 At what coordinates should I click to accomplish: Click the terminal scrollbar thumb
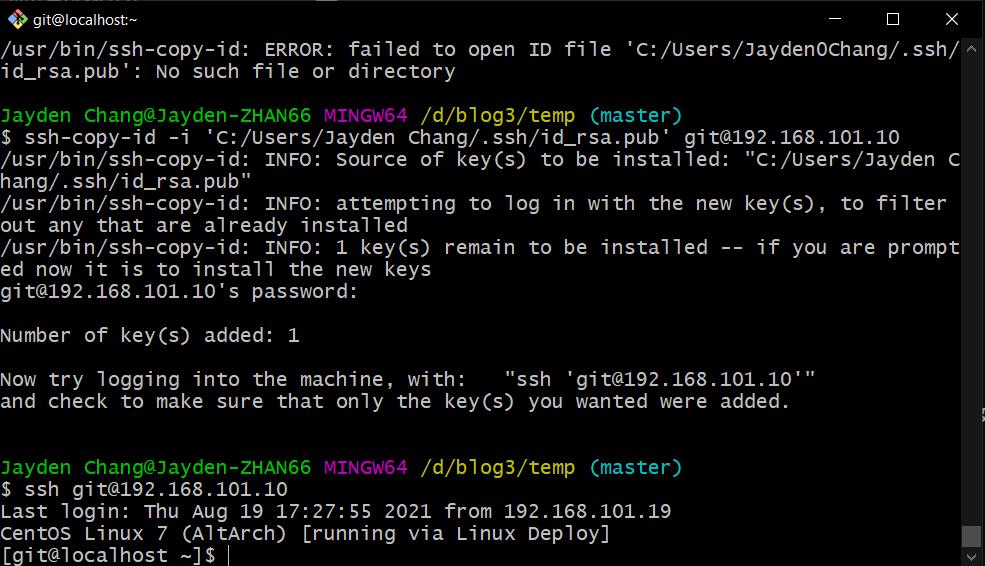tap(971, 536)
